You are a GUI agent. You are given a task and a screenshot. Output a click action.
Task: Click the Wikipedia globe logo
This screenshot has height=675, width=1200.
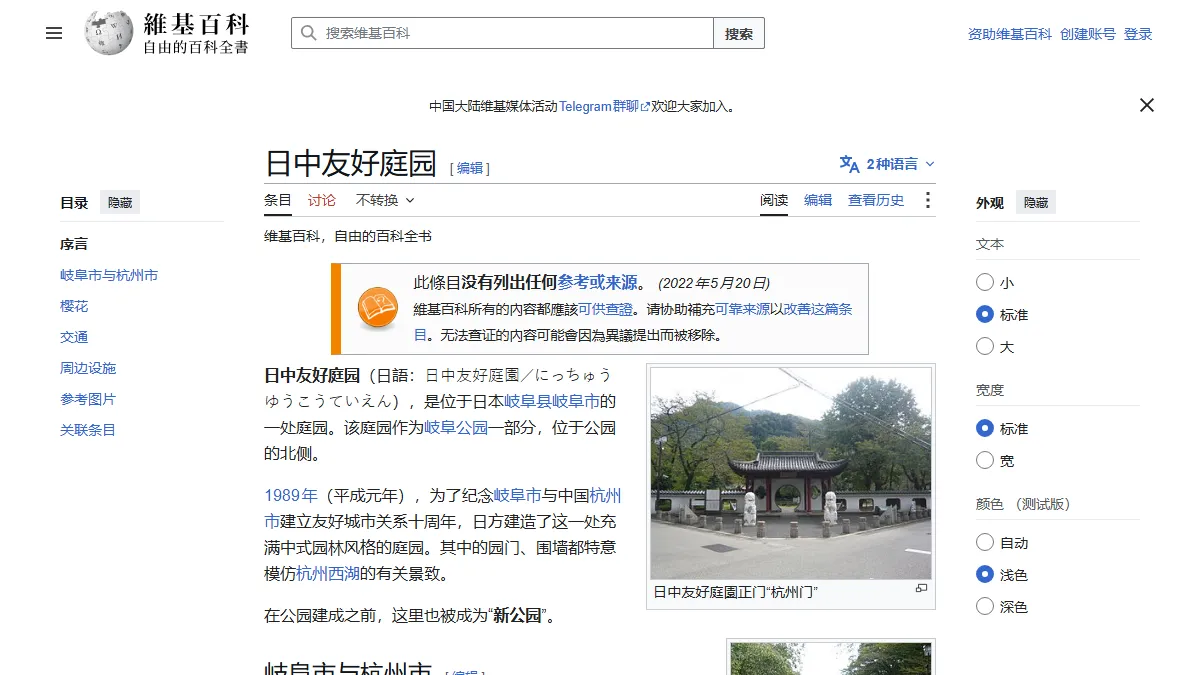(109, 33)
